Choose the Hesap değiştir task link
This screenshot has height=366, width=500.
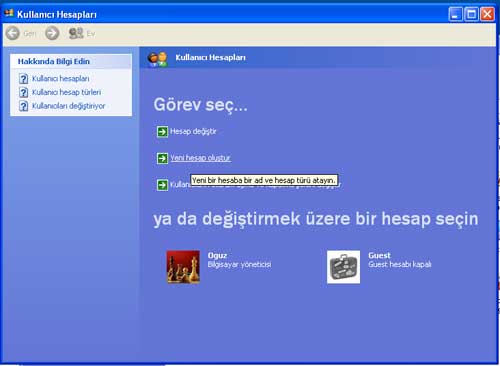(x=193, y=131)
